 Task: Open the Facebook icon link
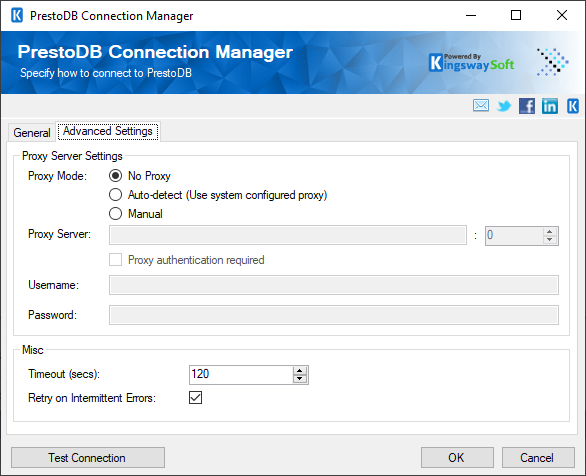point(527,106)
